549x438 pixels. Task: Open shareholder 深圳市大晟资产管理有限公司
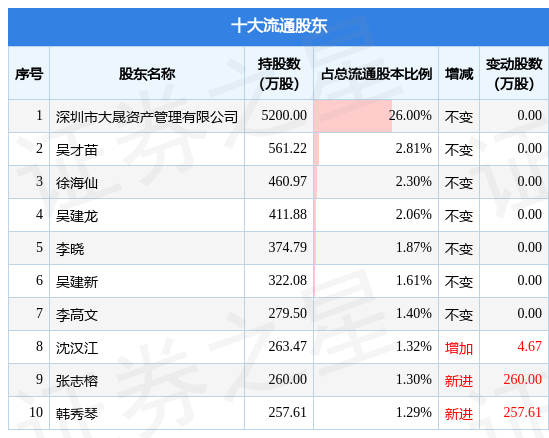(147, 117)
